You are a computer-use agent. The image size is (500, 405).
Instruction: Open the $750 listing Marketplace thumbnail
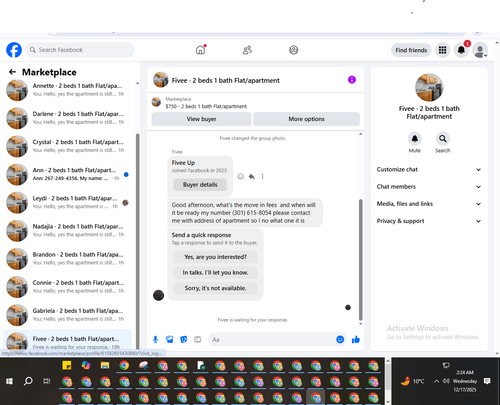(156, 102)
